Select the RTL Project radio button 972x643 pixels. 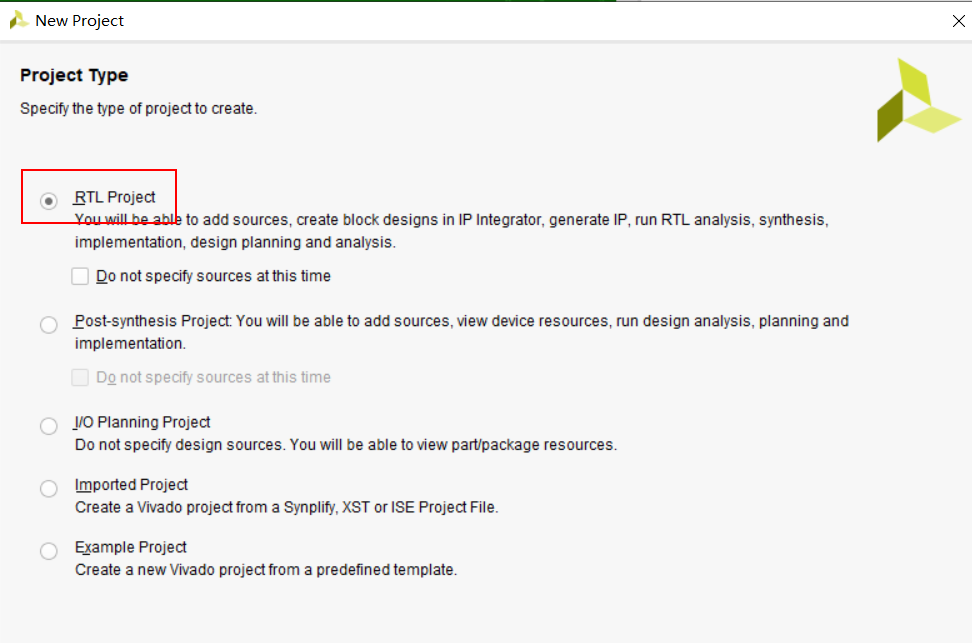pos(48,201)
